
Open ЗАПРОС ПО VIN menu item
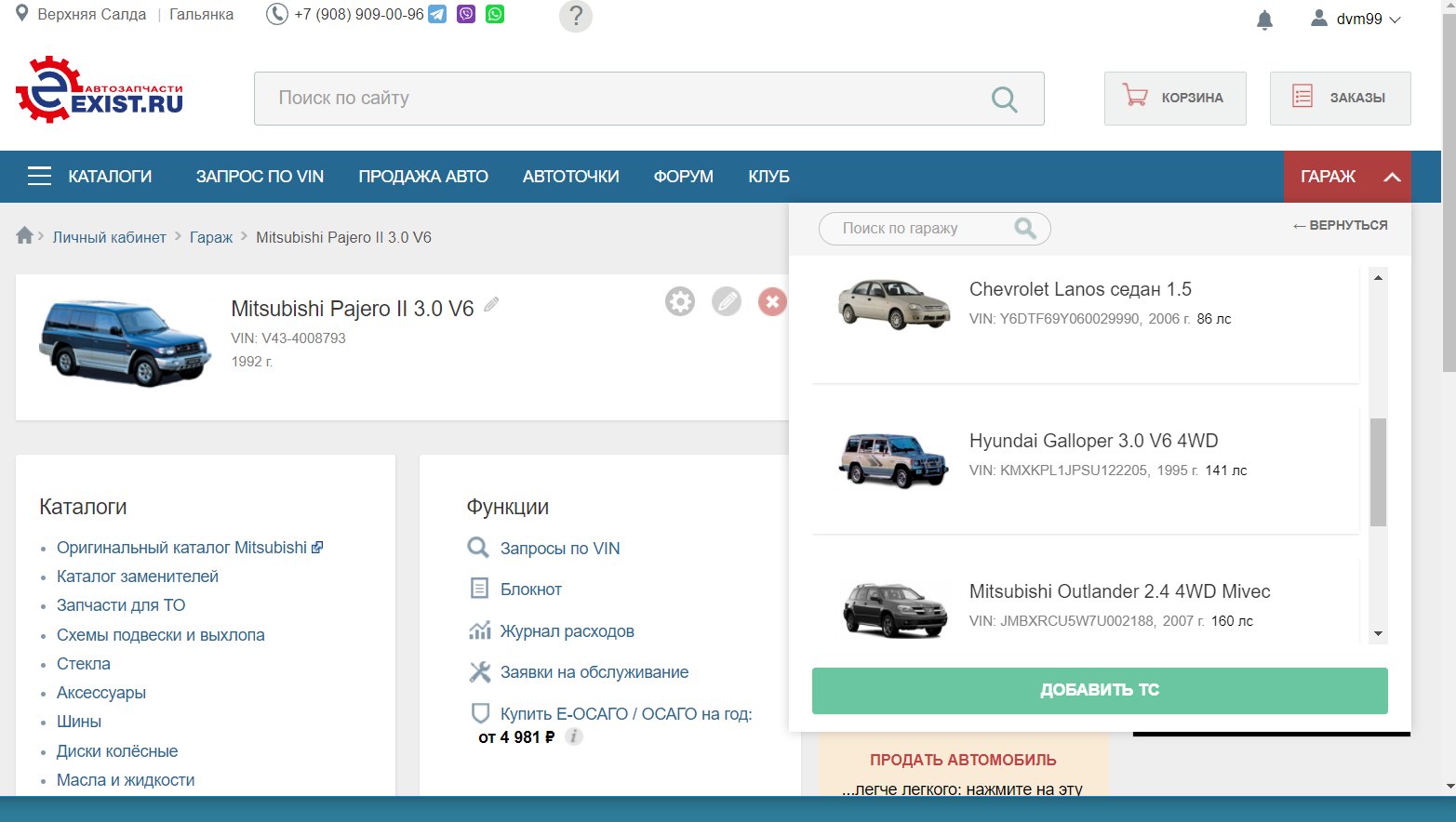pyautogui.click(x=260, y=177)
